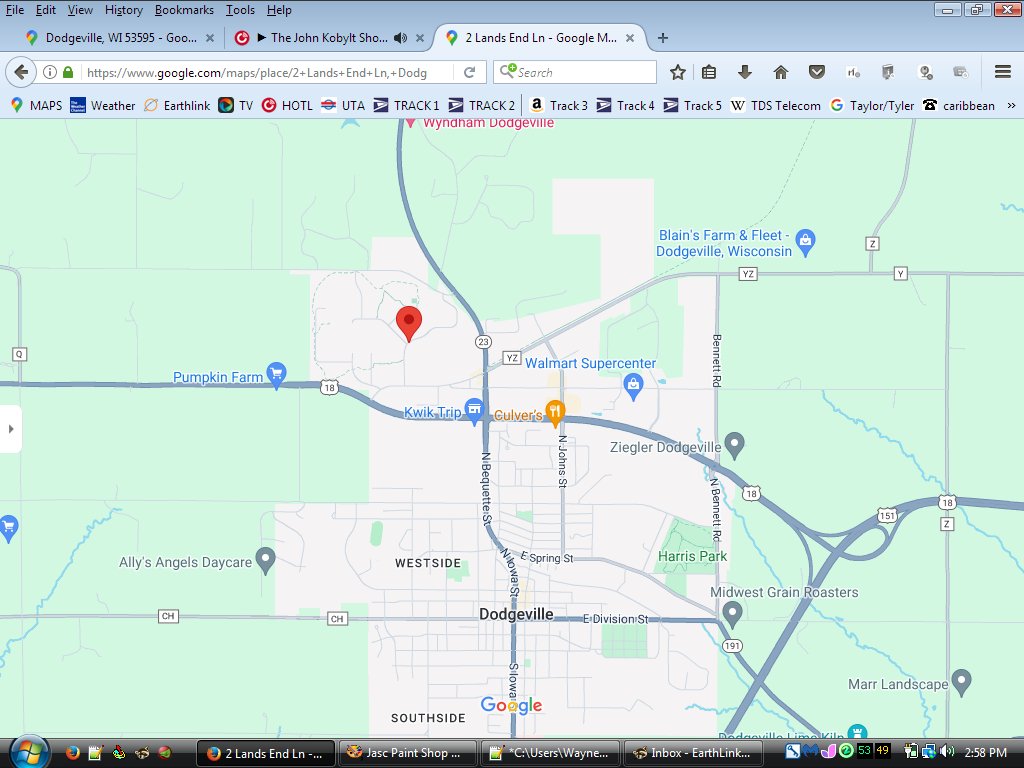Select the Walmart Supercenter map marker

(x=632, y=384)
